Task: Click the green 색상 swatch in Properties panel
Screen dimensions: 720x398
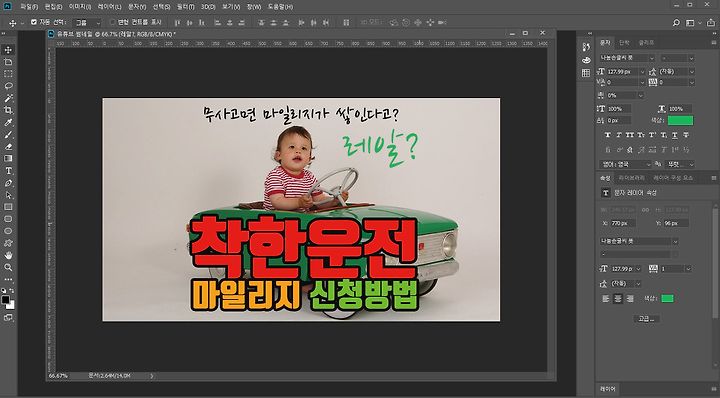Action: [x=667, y=298]
